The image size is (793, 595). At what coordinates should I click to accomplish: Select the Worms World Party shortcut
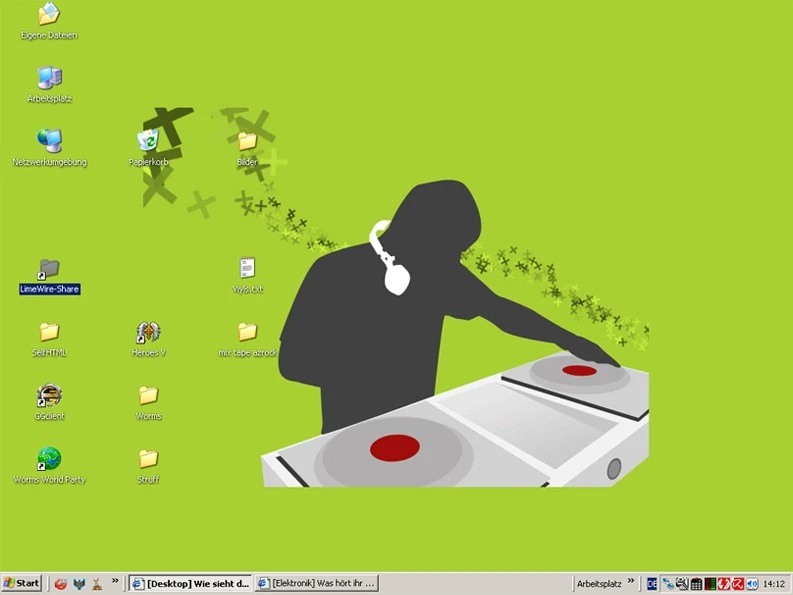pos(49,459)
